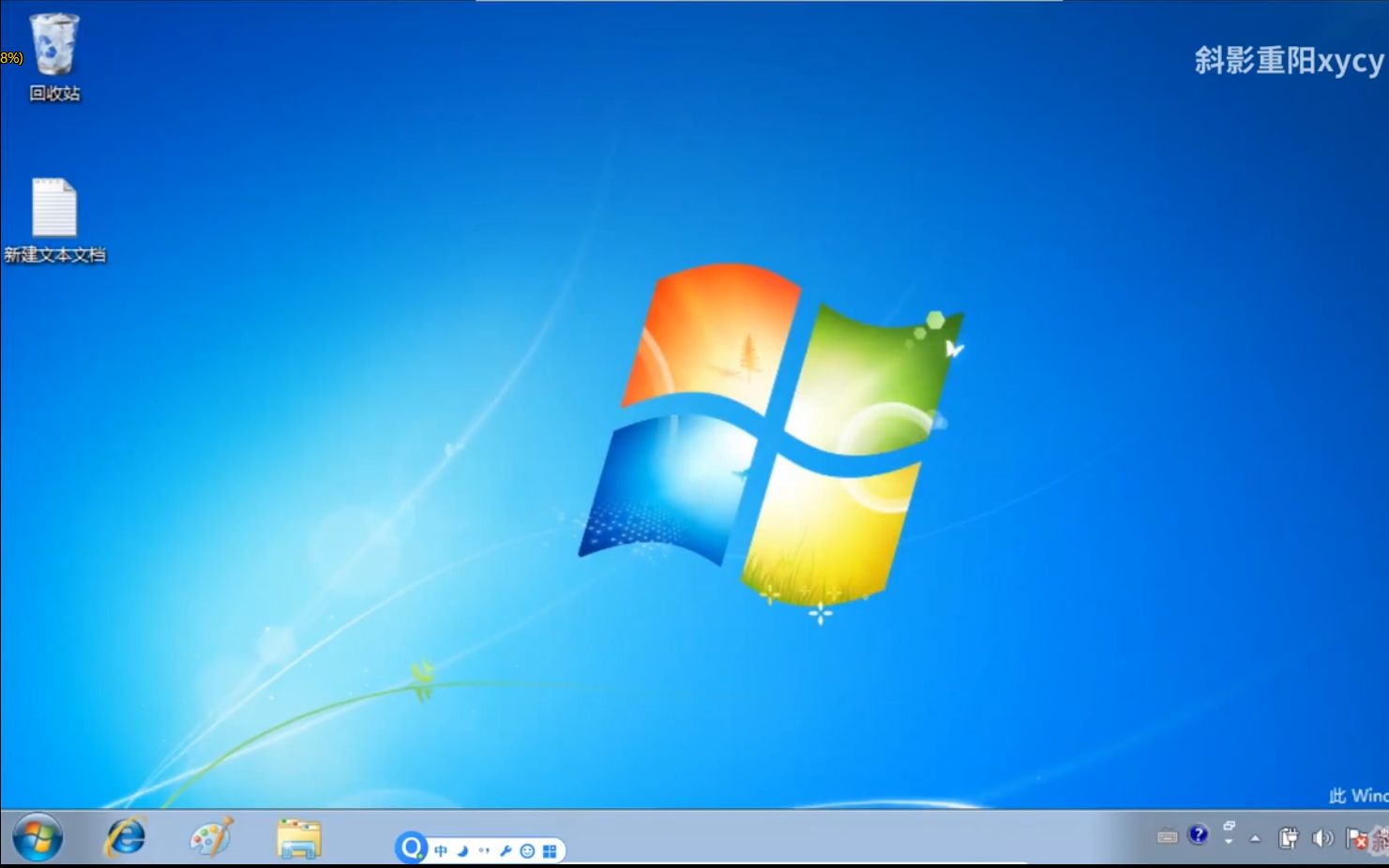Open input method settings via wrench icon

click(505, 850)
